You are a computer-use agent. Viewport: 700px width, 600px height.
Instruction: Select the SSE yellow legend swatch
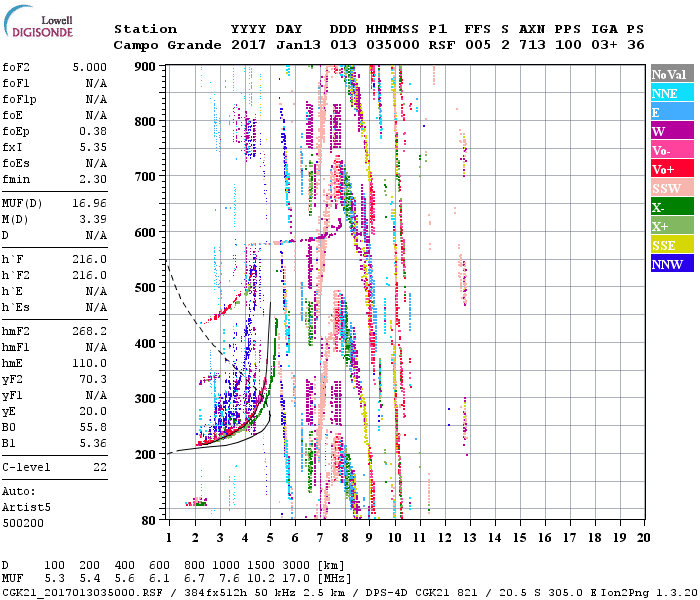point(671,245)
